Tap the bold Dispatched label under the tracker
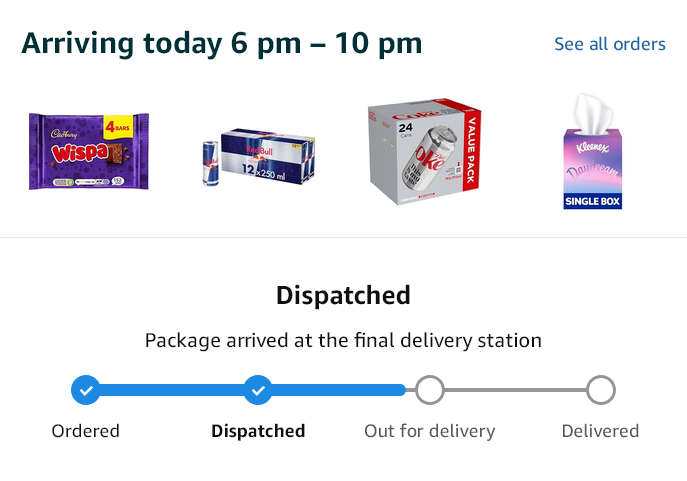687x481 pixels. tap(258, 431)
